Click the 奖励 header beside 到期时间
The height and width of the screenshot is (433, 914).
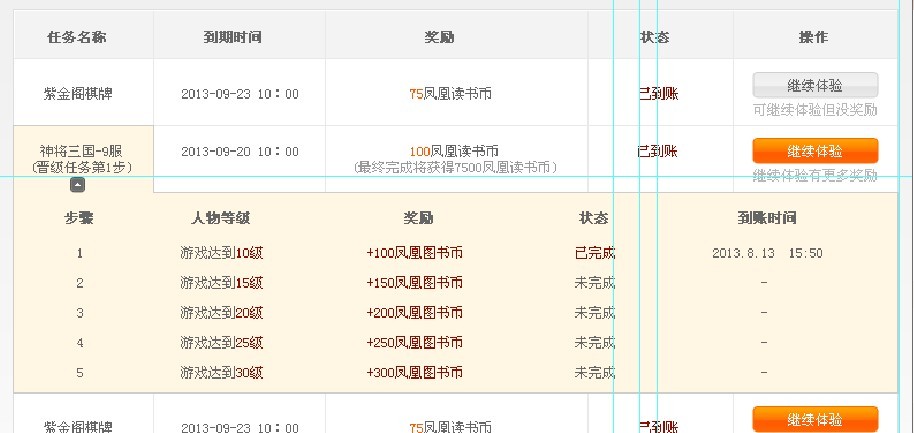tap(440, 37)
